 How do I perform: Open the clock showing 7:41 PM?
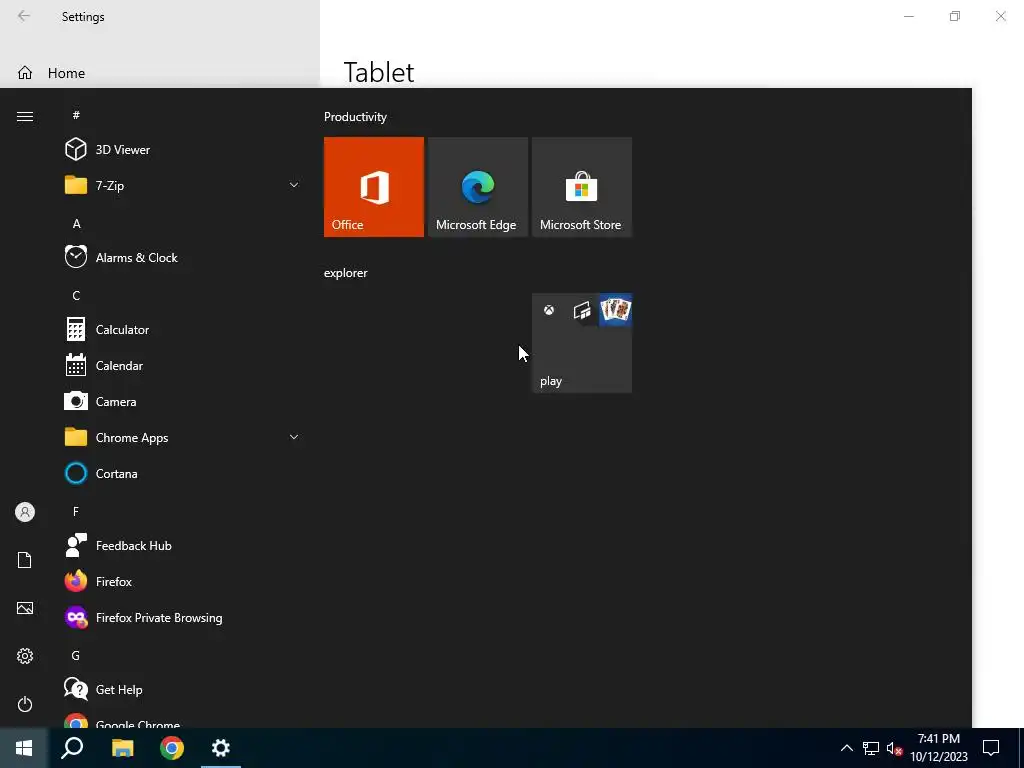coord(938,748)
